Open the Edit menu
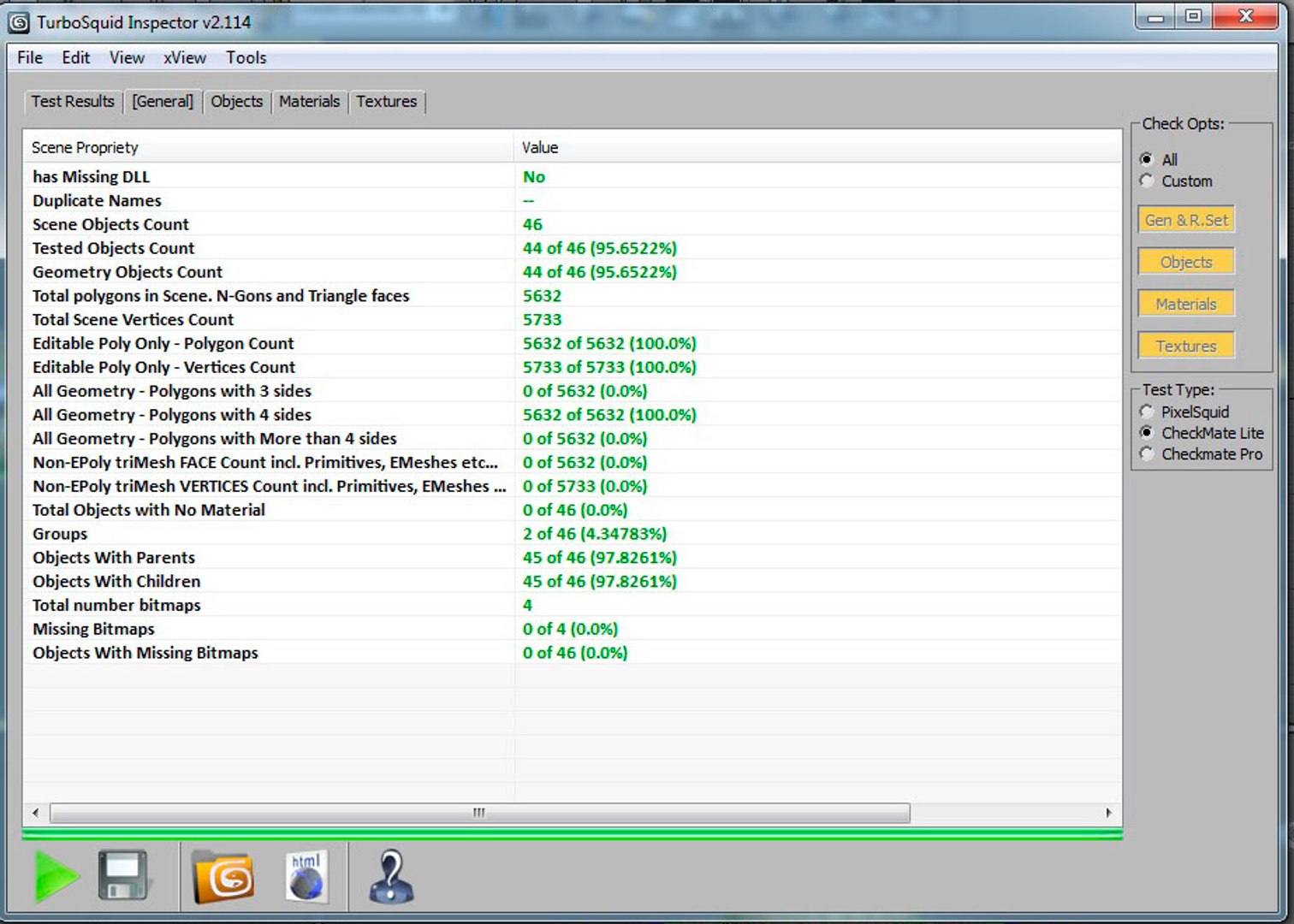1294x924 pixels. [x=75, y=57]
